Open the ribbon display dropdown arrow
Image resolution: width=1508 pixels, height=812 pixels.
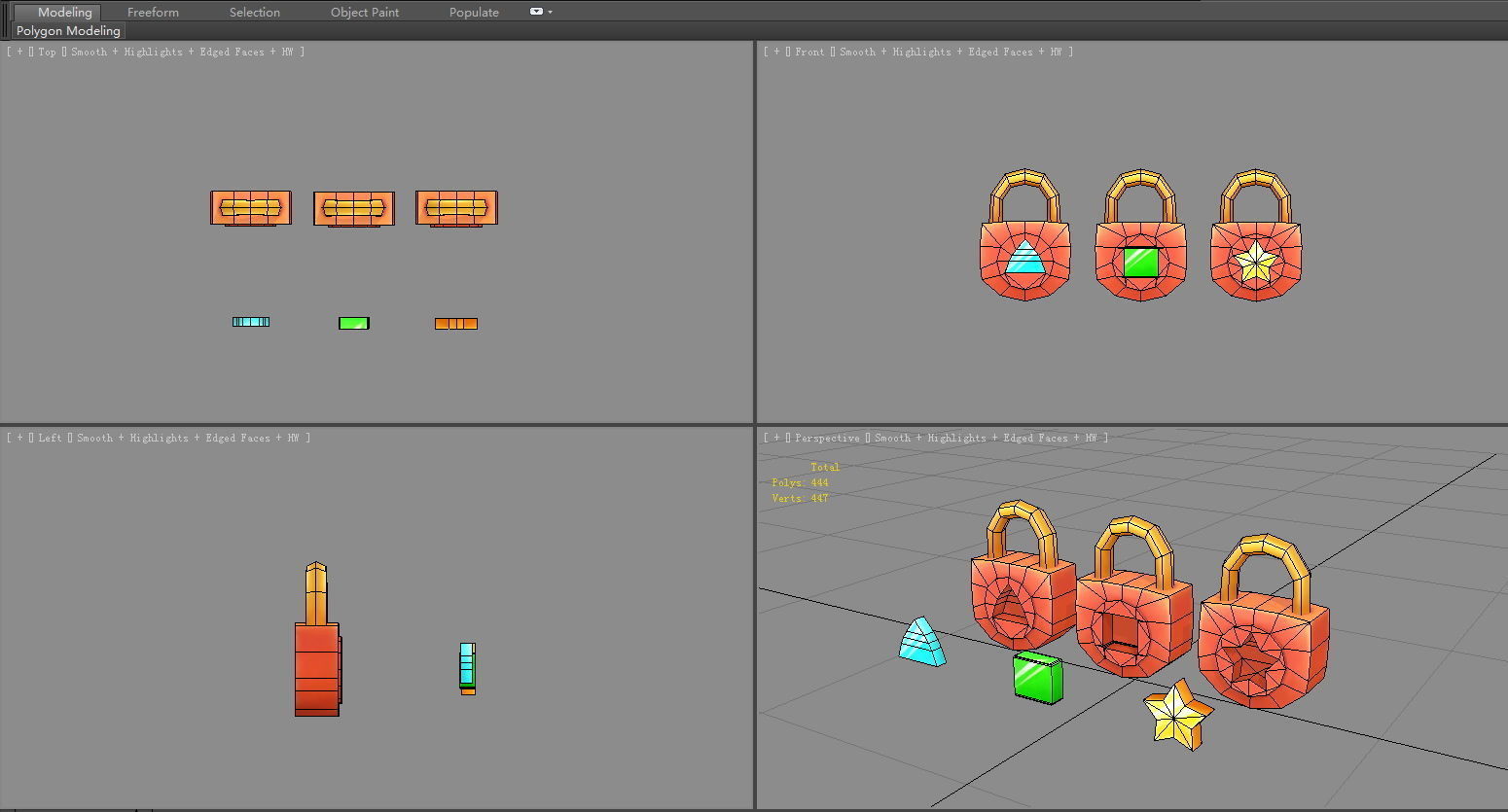pos(548,12)
